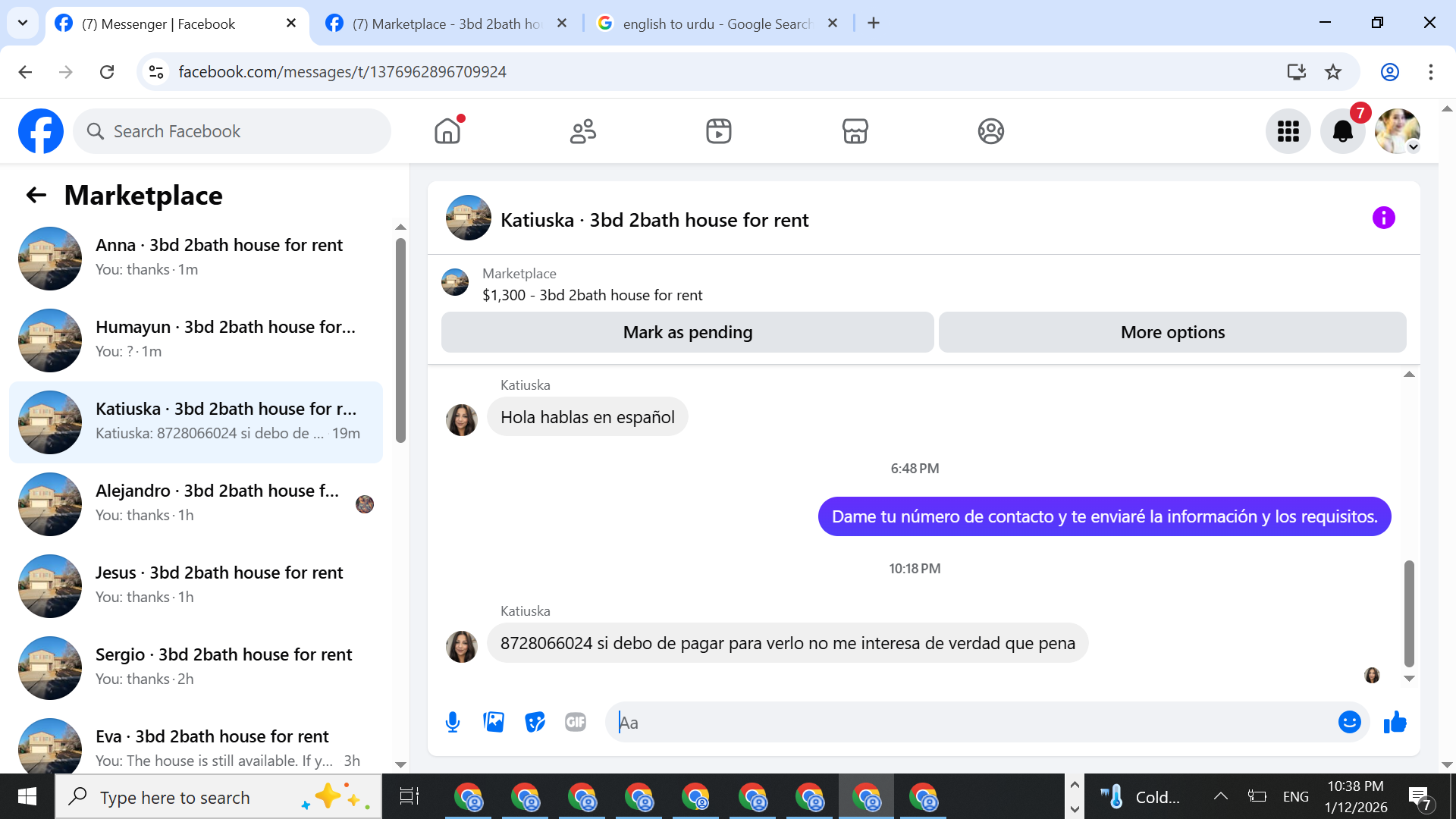Click the Aa message input field

[x=971, y=722]
